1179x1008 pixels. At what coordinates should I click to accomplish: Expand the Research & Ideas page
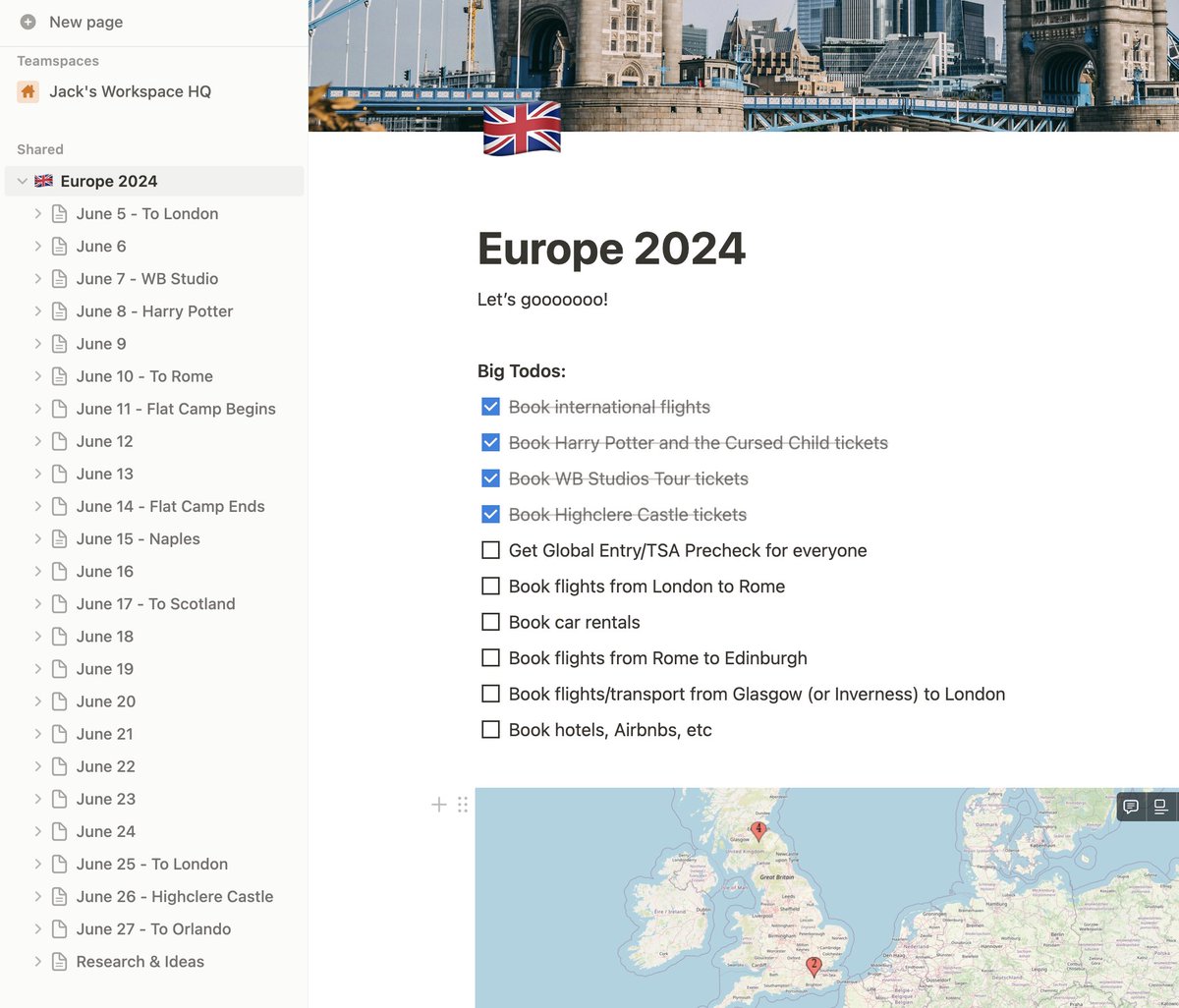tap(37, 961)
